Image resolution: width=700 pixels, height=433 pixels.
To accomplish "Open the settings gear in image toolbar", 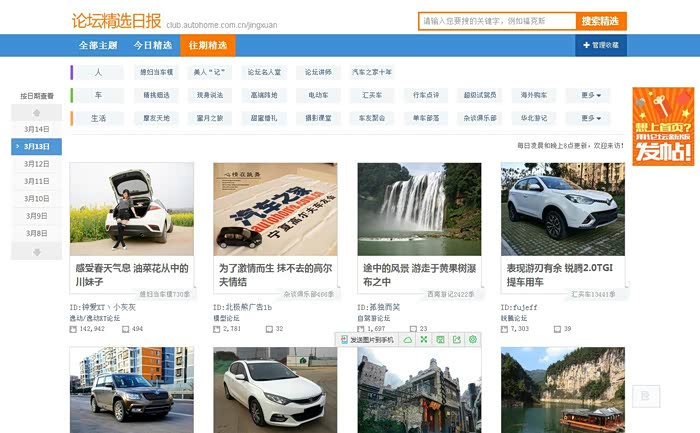I will click(473, 340).
